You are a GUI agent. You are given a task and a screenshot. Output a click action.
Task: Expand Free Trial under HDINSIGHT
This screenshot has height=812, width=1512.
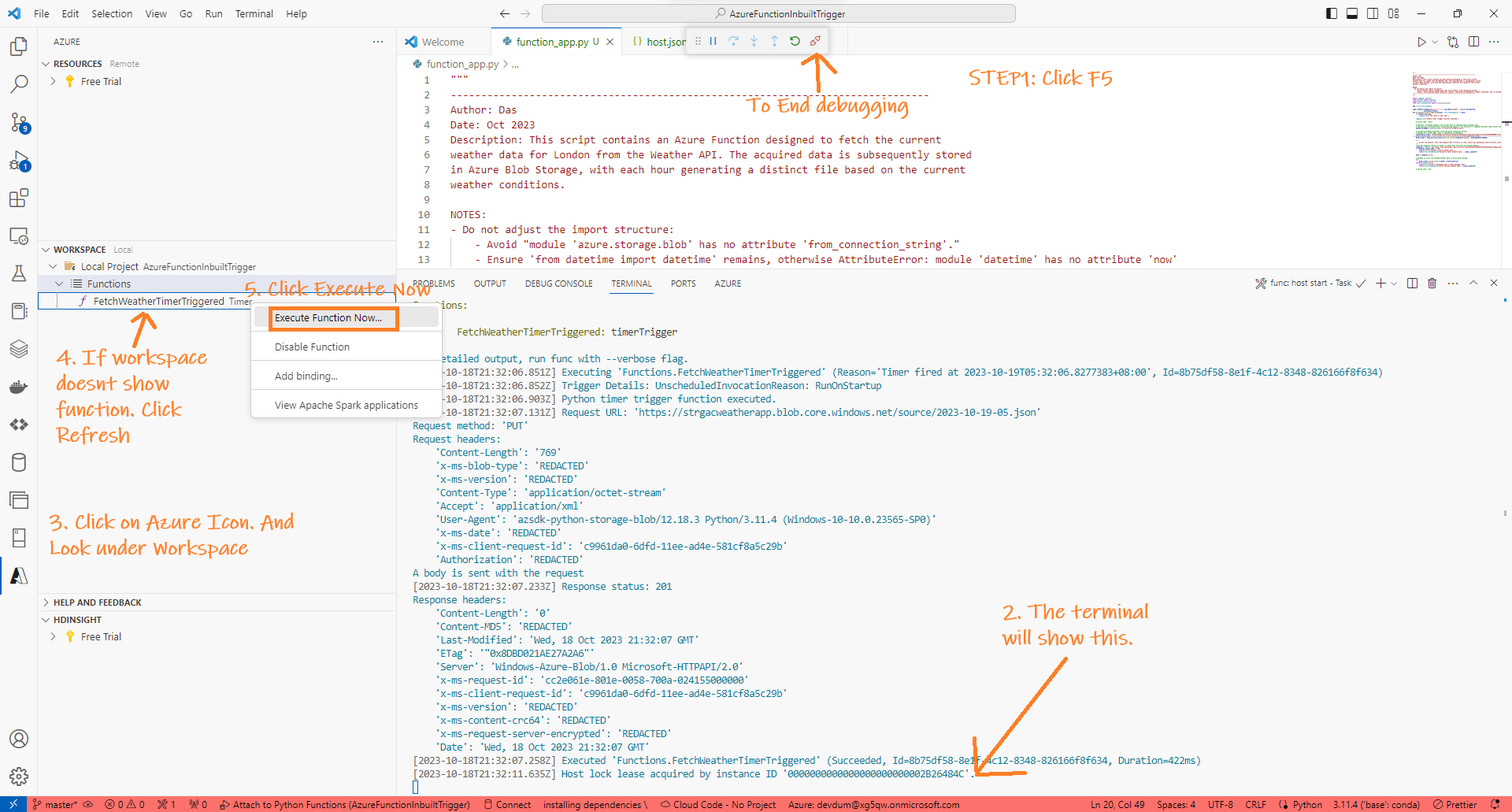click(x=53, y=636)
